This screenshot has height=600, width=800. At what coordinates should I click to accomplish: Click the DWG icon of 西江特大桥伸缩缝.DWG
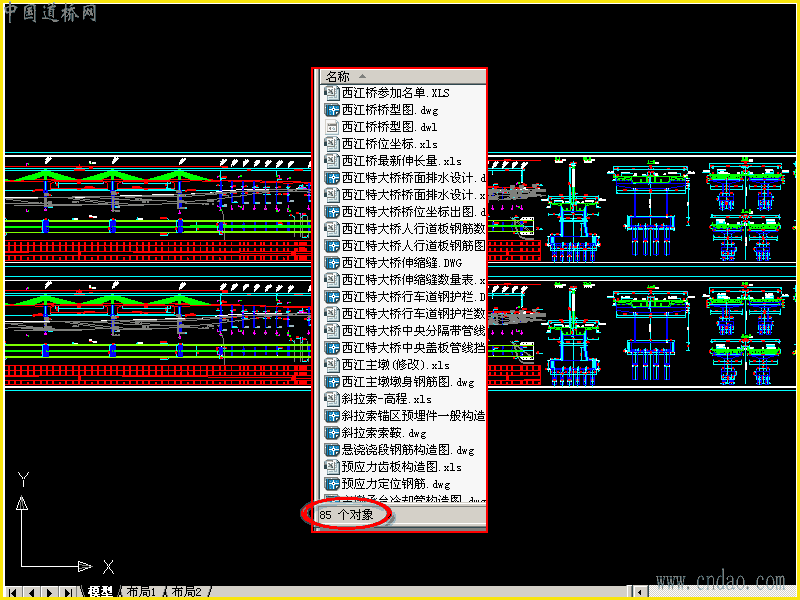[x=332, y=263]
